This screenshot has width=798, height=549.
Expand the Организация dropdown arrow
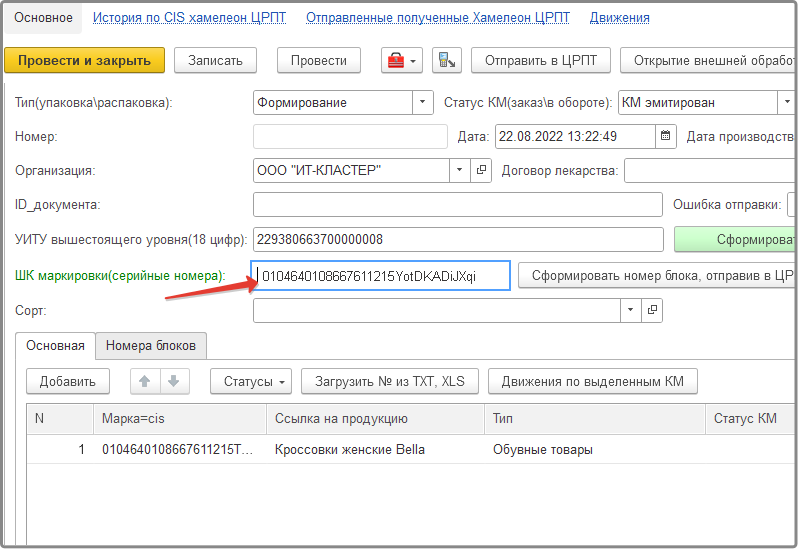(x=460, y=170)
